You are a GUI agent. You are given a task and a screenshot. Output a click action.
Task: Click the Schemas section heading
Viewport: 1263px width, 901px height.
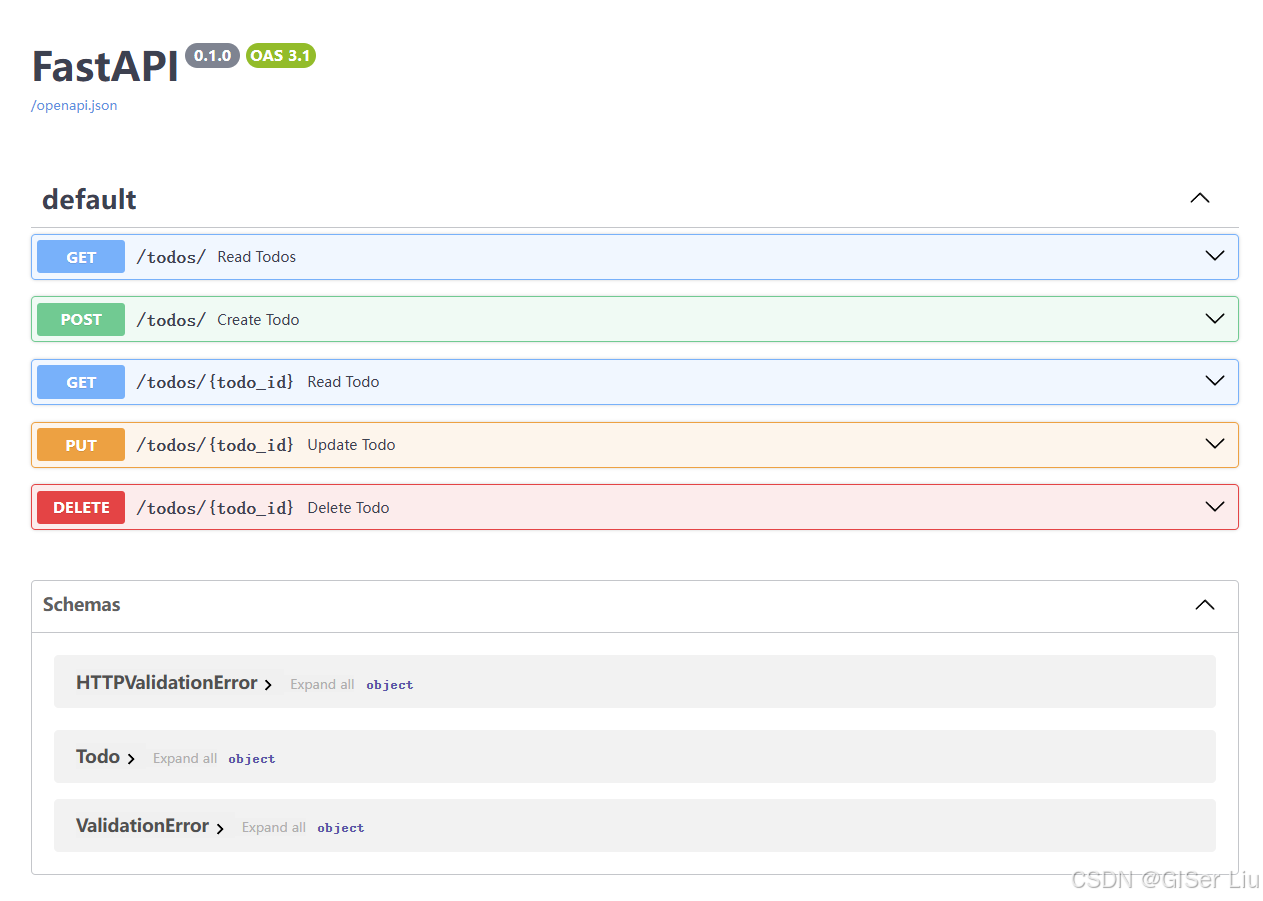click(x=81, y=605)
